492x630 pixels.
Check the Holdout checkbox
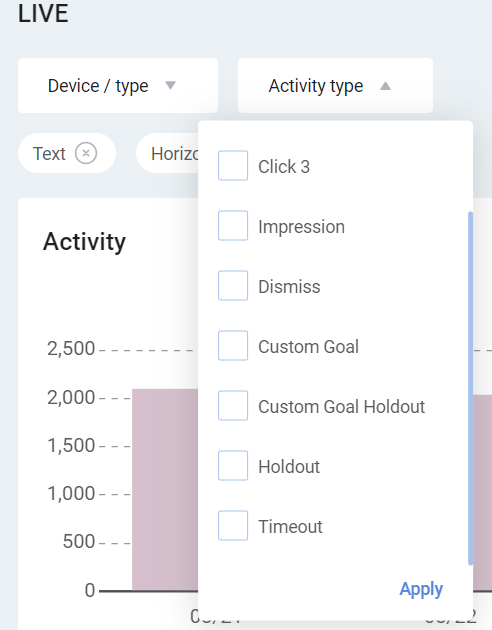(233, 466)
